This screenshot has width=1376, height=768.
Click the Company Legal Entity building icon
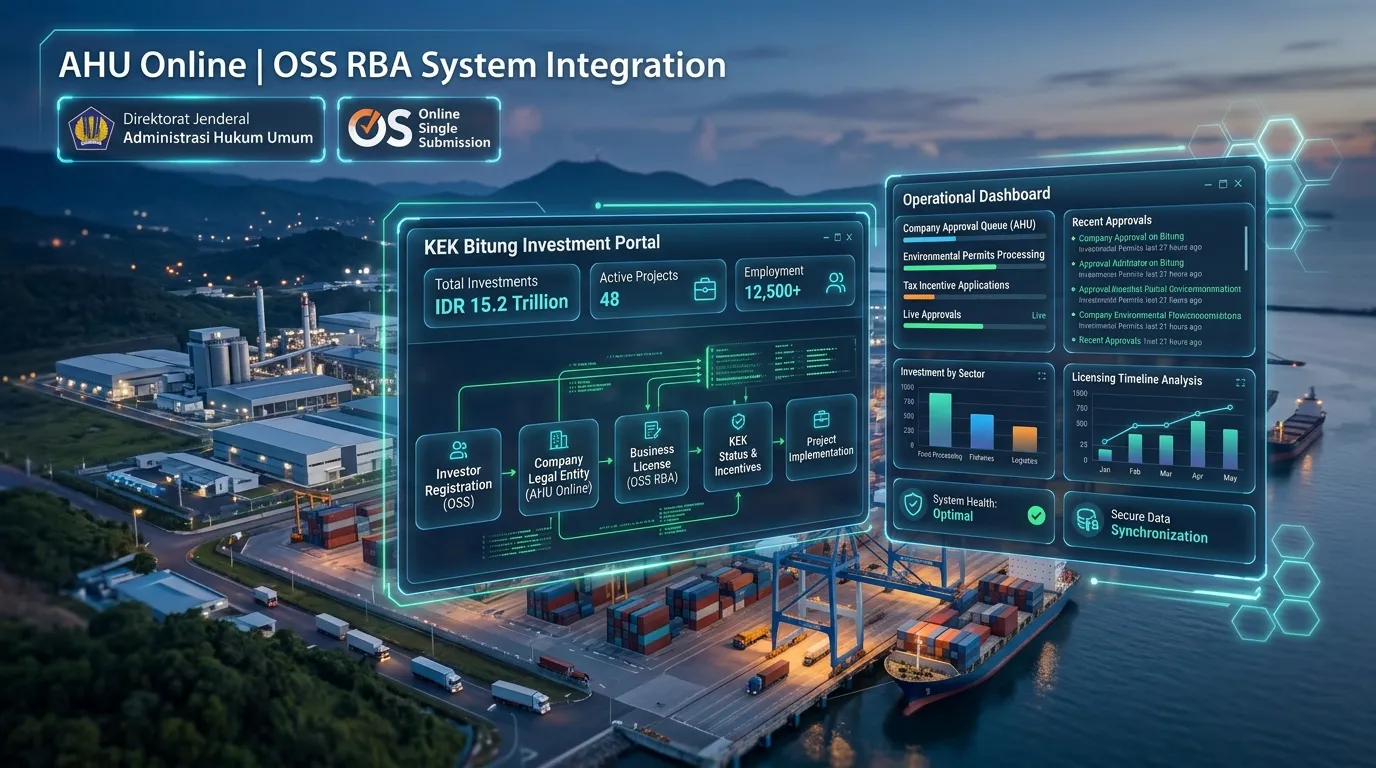pyautogui.click(x=558, y=439)
